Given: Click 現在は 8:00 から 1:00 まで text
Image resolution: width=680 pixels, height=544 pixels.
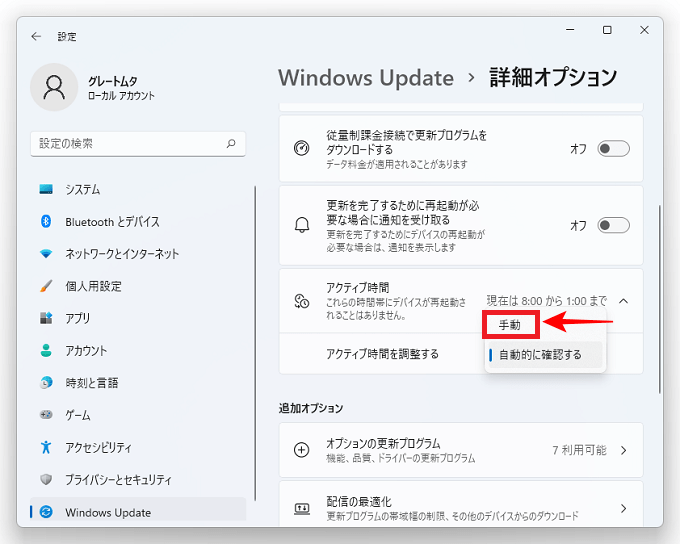Looking at the screenshot, I should (x=546, y=301).
